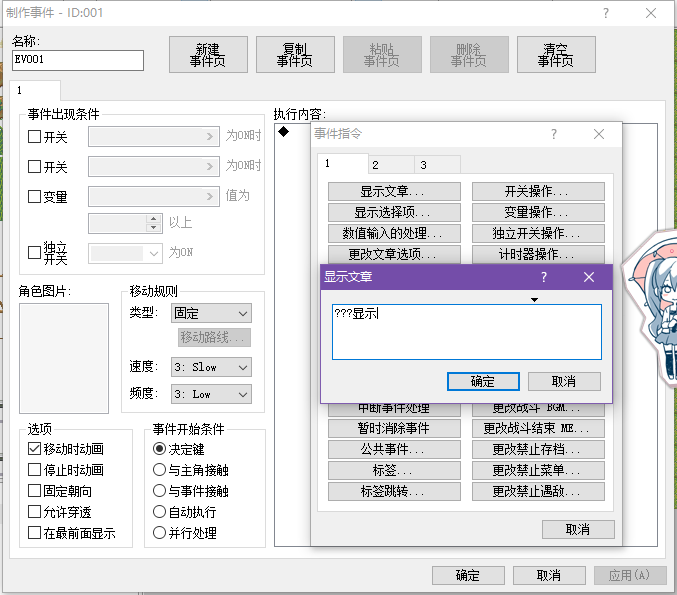This screenshot has width=677, height=595.
Task: Enable the first 开关 condition checkbox
Action: pos(34,136)
